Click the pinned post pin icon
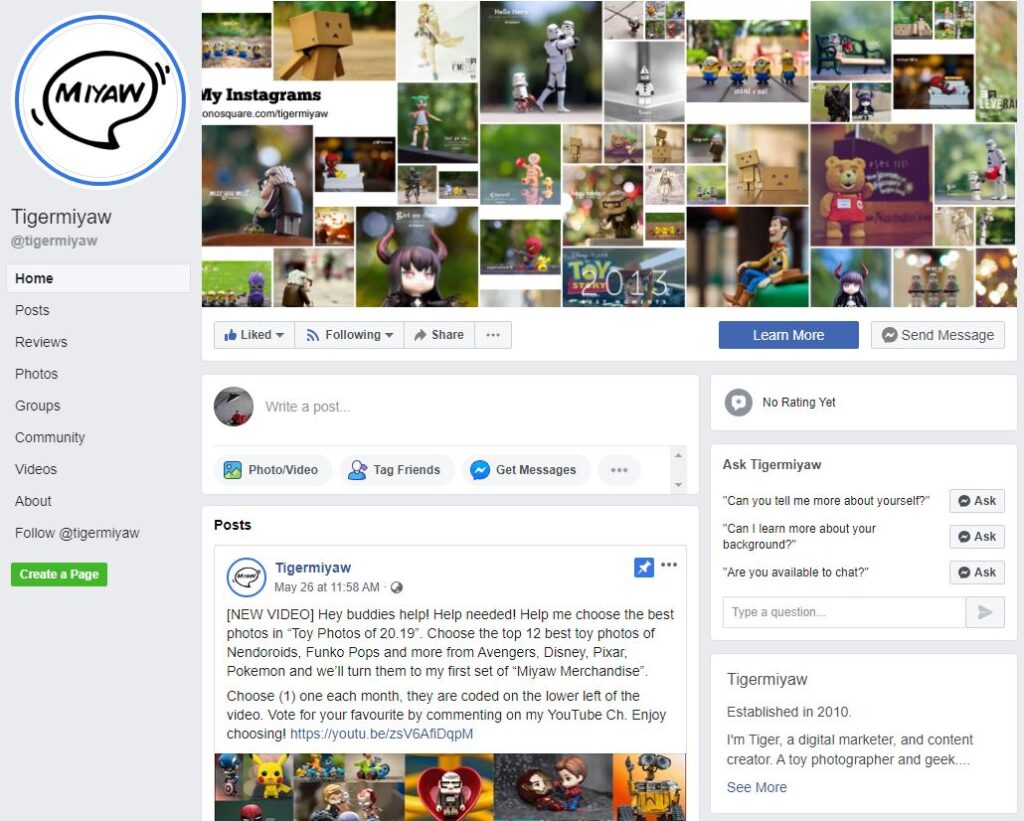Image resolution: width=1024 pixels, height=821 pixels. pyautogui.click(x=643, y=567)
